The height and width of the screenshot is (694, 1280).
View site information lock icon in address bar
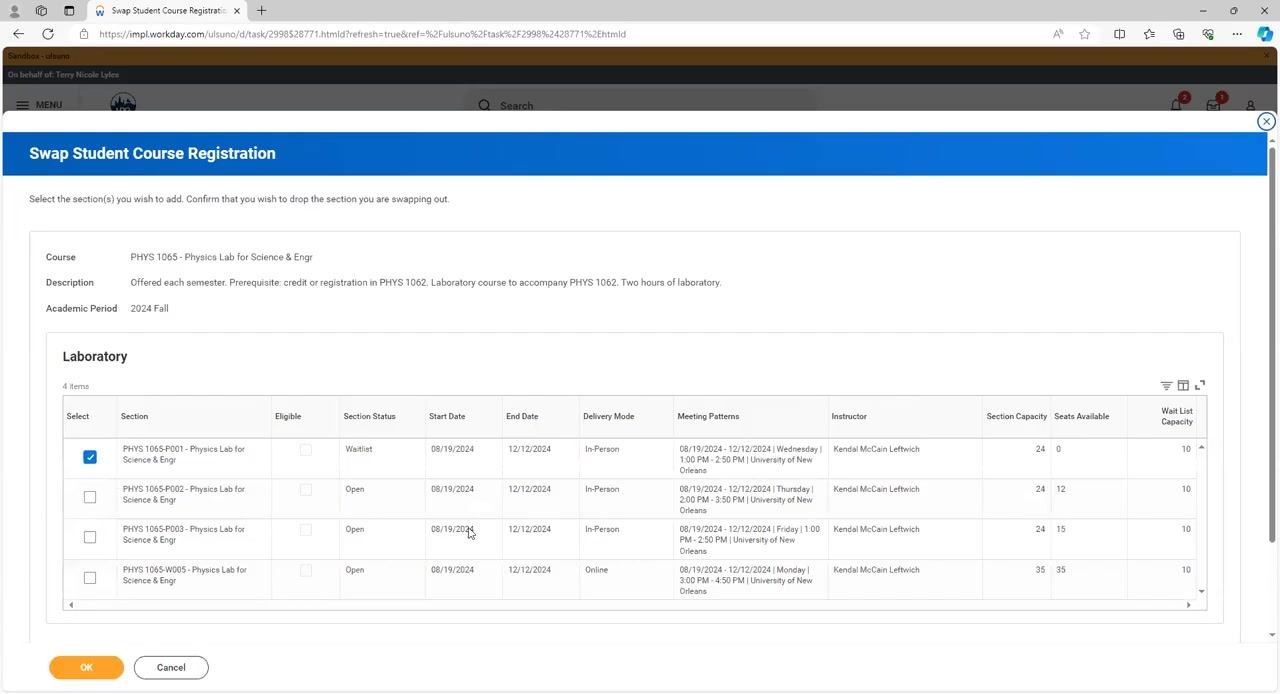tap(84, 34)
